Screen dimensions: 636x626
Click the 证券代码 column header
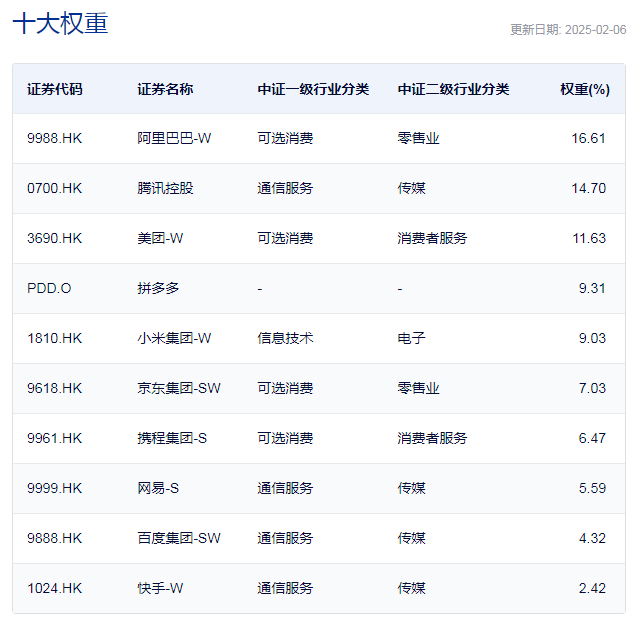[55, 89]
